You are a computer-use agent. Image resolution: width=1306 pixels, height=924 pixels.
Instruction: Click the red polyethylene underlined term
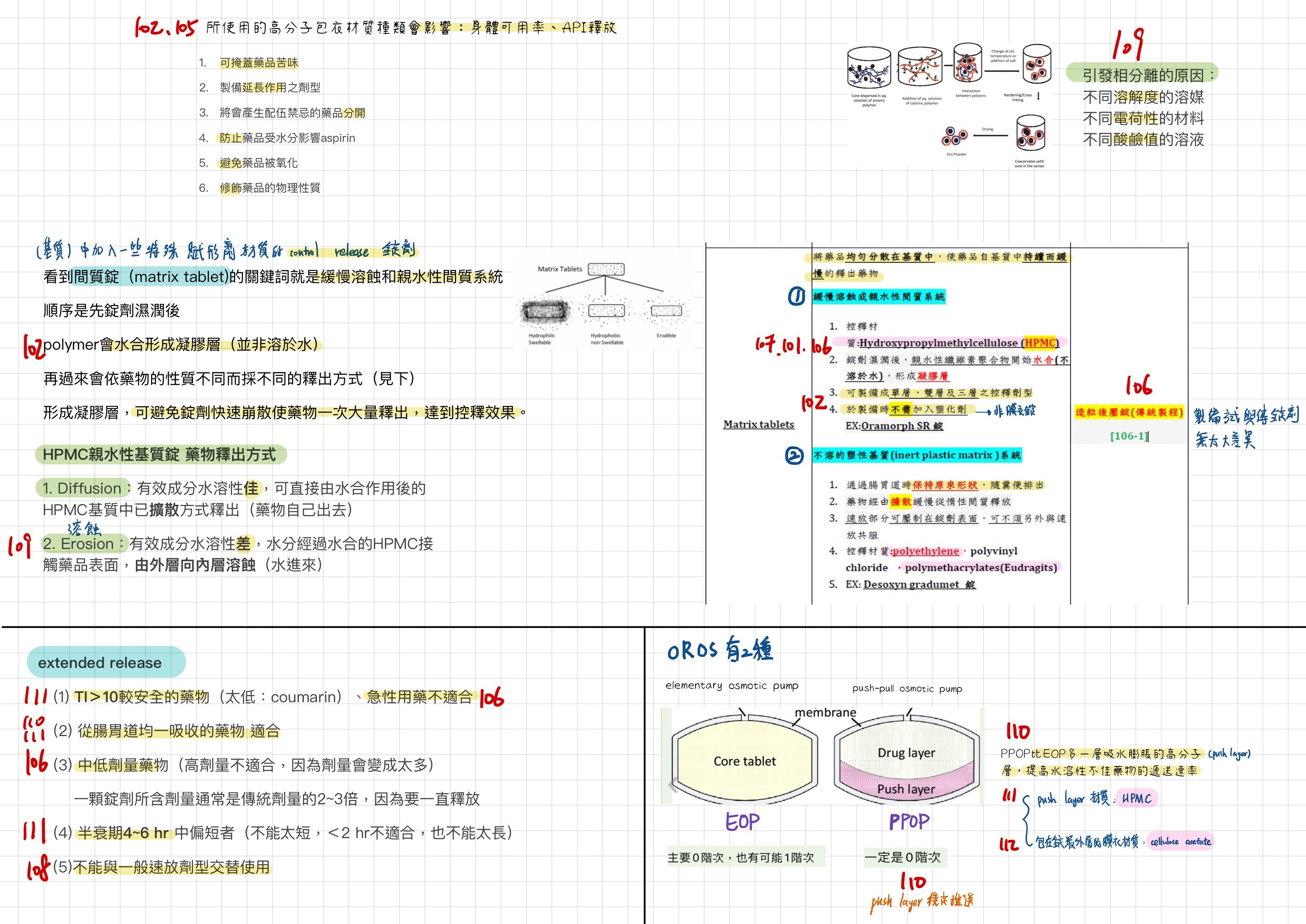tap(926, 551)
